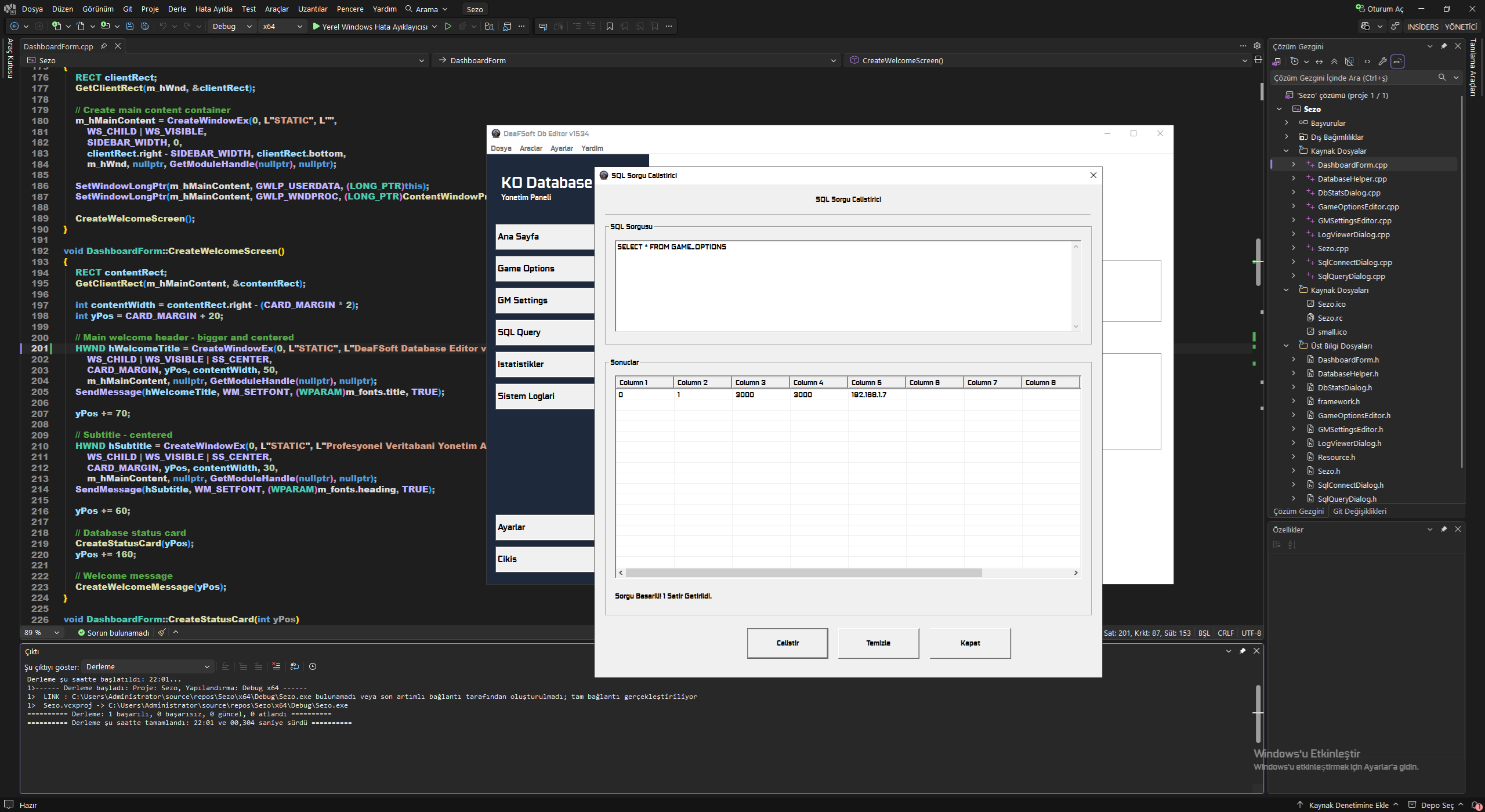Click the Save All toolbar icon
The width and height of the screenshot is (1485, 812).
(145, 26)
